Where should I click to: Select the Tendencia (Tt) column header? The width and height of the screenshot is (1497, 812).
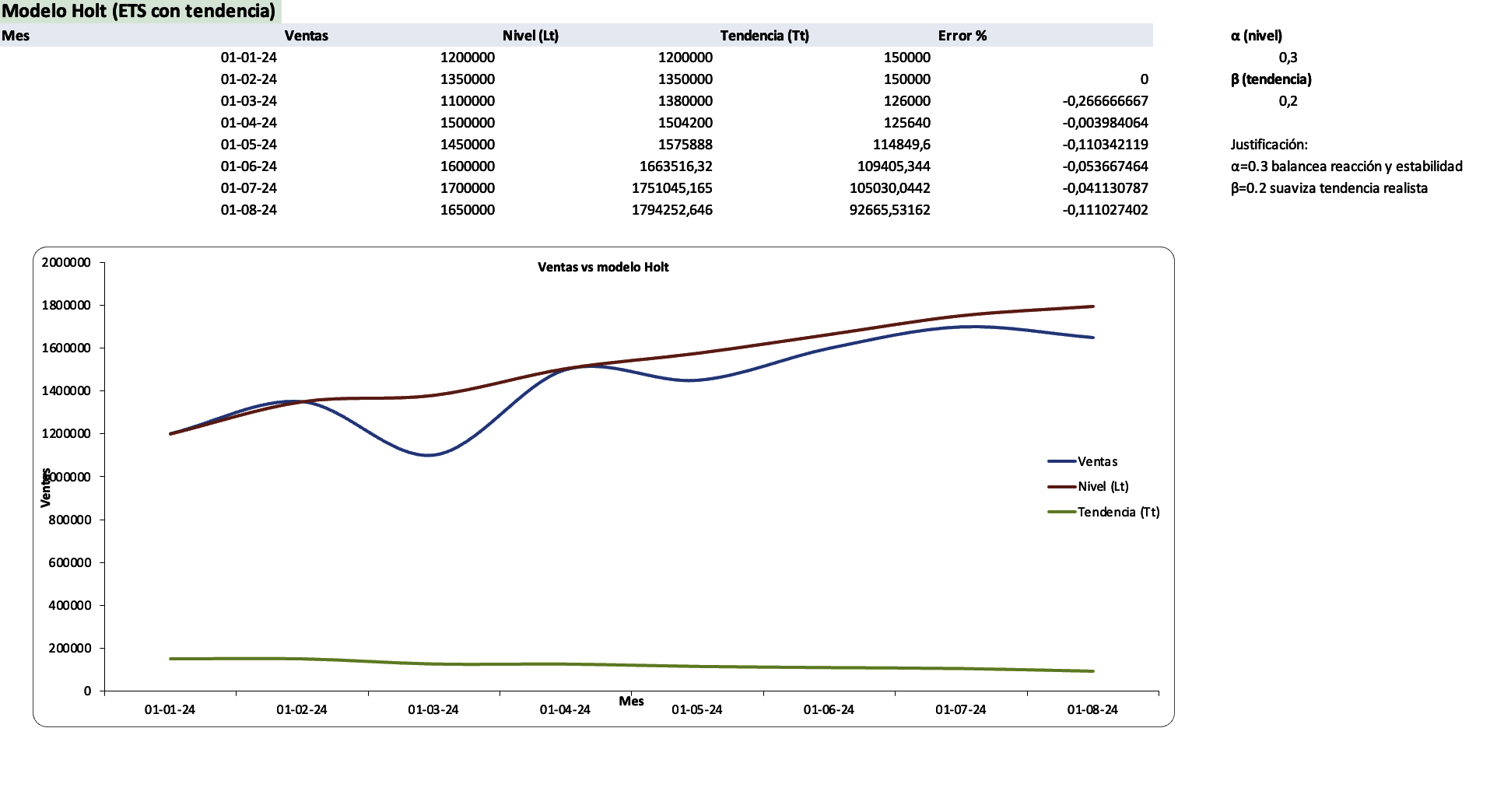[765, 35]
